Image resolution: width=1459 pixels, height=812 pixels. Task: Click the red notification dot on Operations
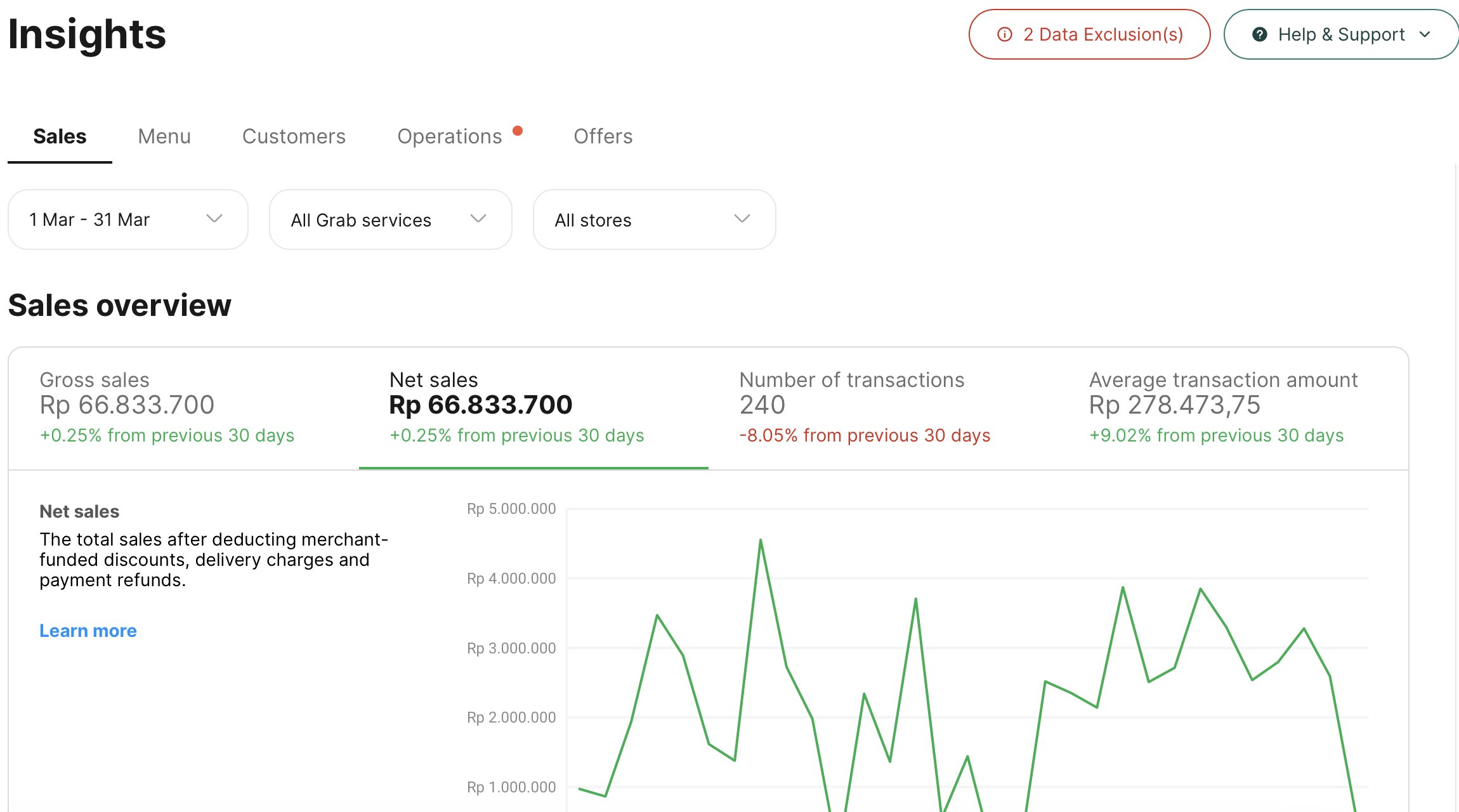pyautogui.click(x=518, y=131)
